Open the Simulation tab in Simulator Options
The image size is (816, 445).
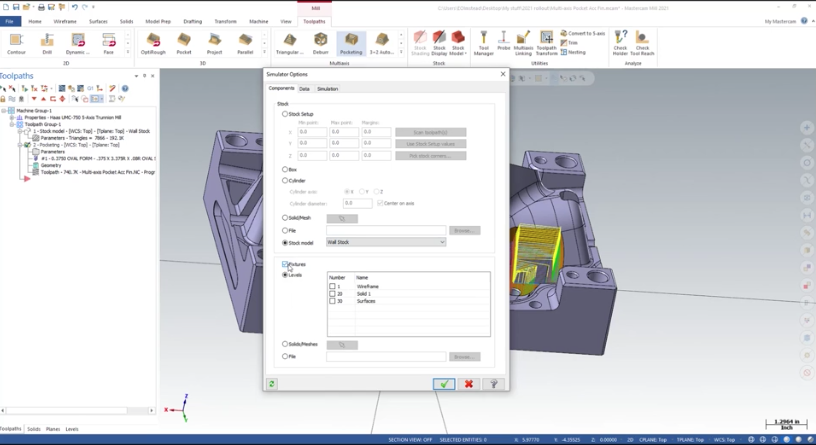point(327,89)
